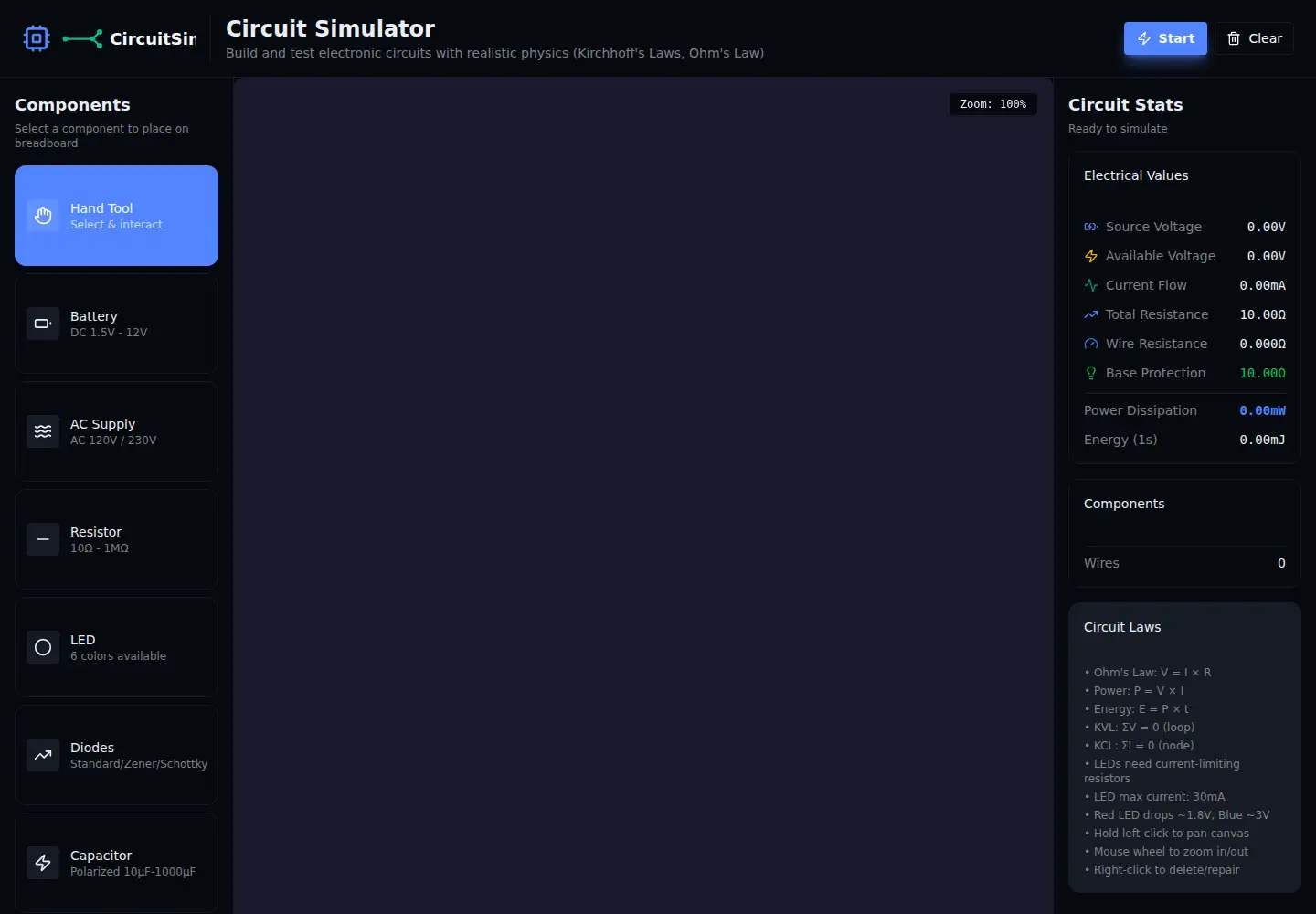The image size is (1316, 914).
Task: Click the Base Protection bulb icon
Action: coord(1091,373)
